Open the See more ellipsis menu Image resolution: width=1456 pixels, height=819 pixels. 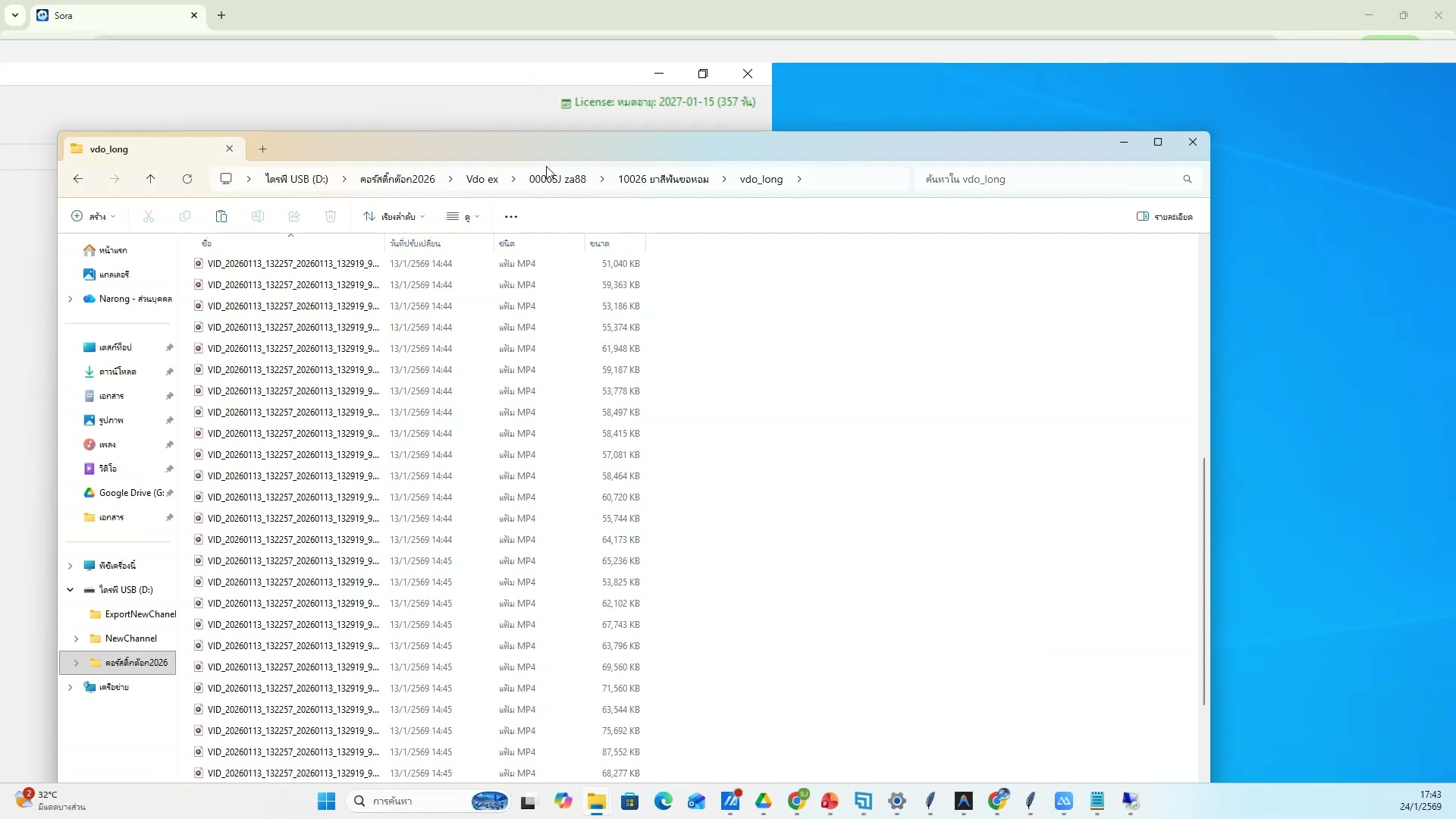point(511,217)
